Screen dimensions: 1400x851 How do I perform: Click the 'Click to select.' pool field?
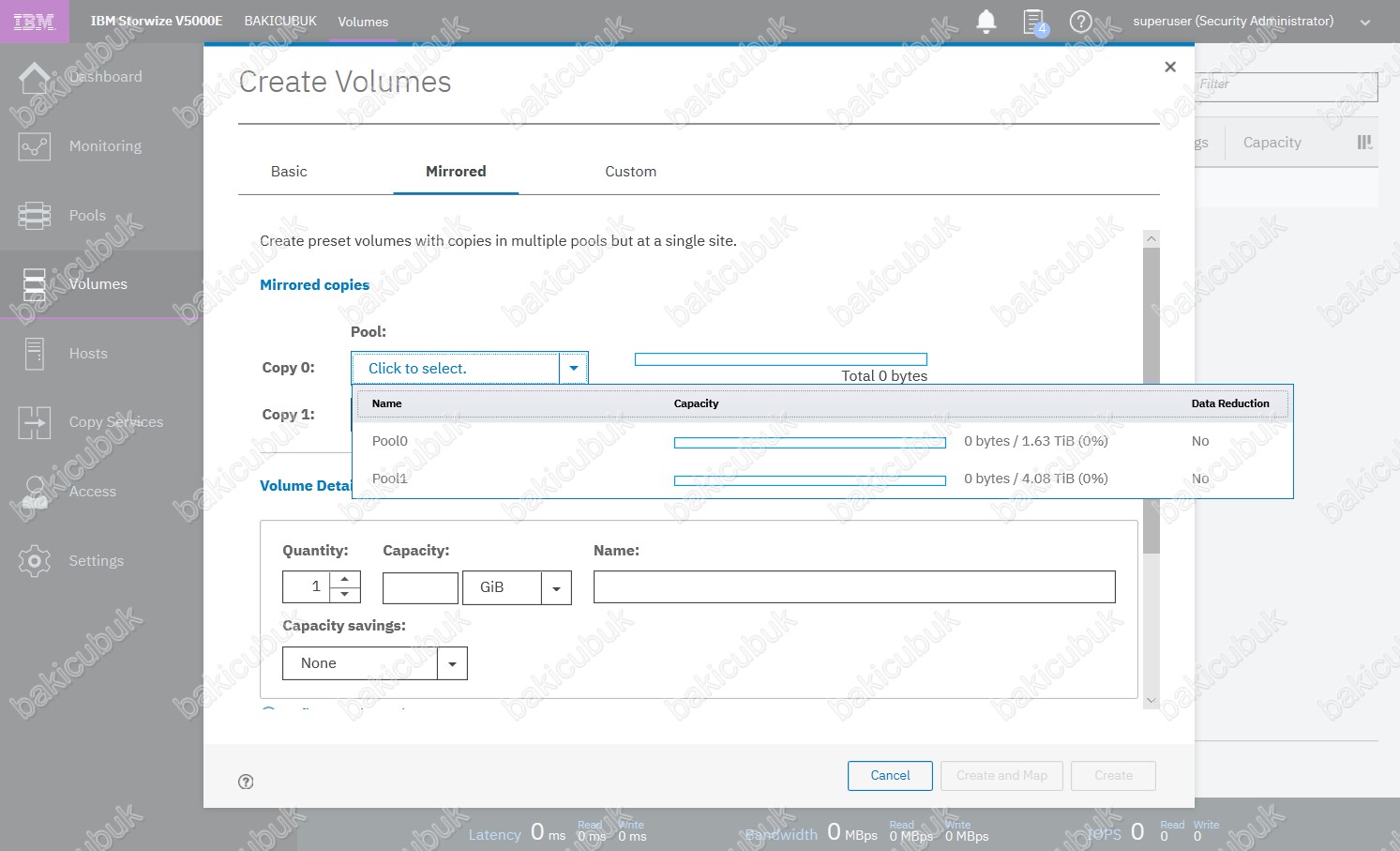coord(456,368)
